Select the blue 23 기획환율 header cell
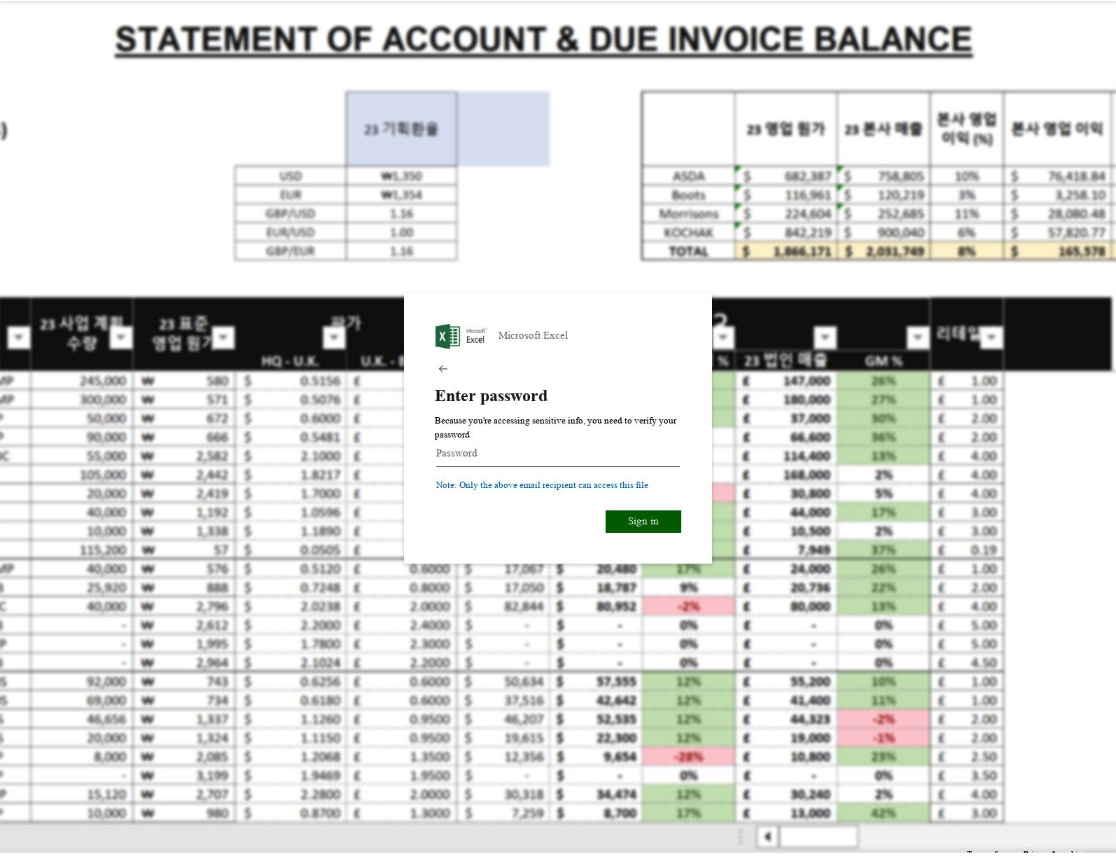 pyautogui.click(x=401, y=129)
